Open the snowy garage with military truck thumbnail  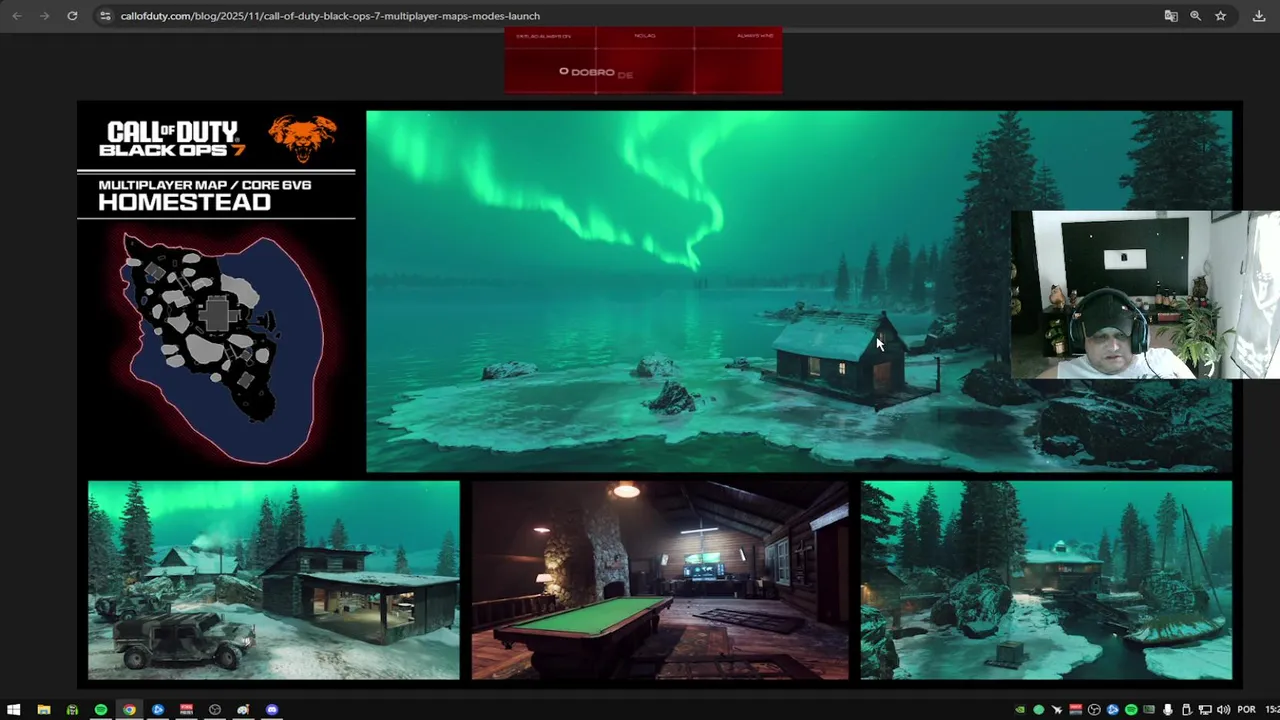pyautogui.click(x=274, y=580)
